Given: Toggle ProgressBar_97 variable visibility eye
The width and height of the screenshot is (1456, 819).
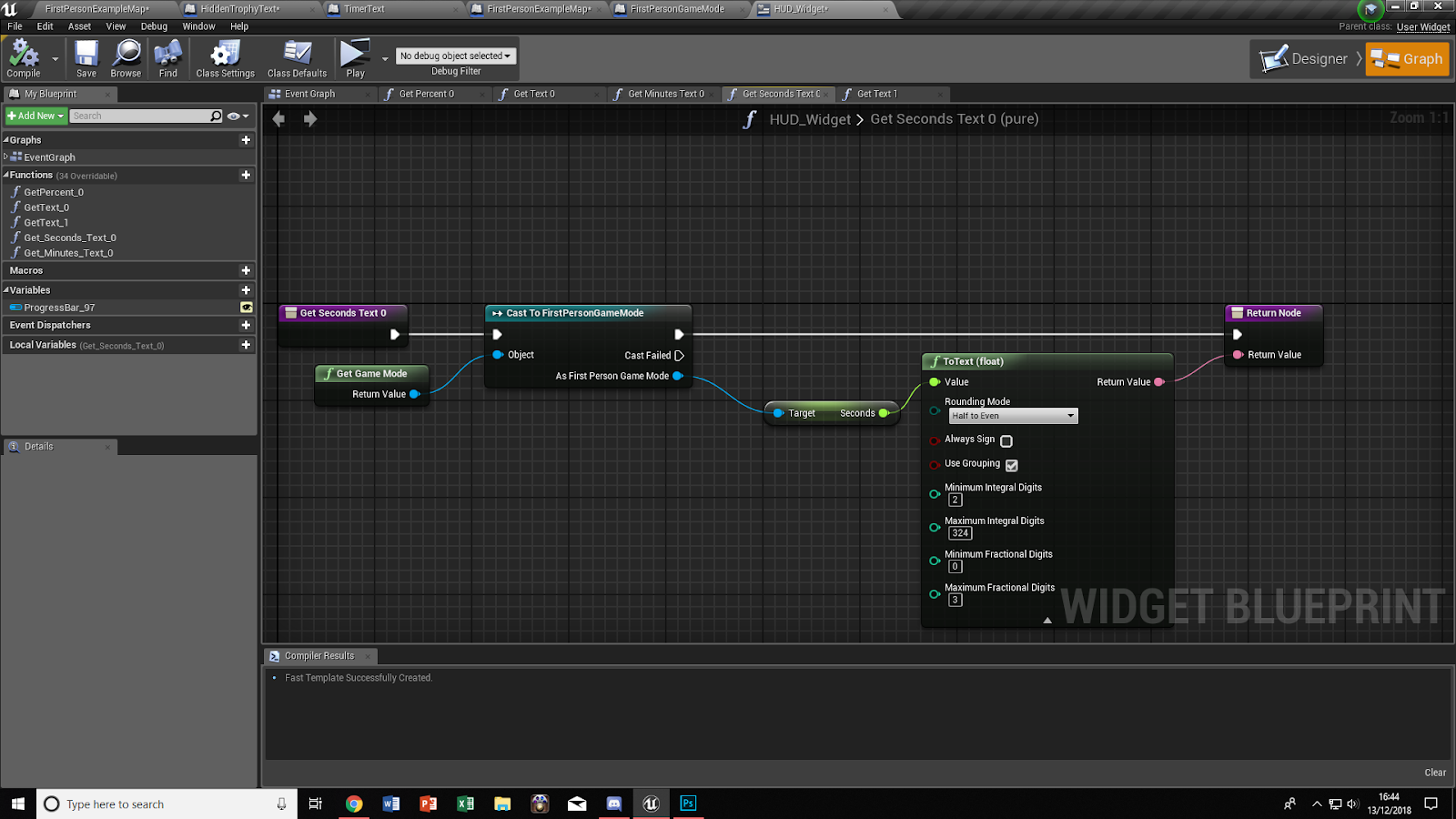Looking at the screenshot, I should click(246, 308).
